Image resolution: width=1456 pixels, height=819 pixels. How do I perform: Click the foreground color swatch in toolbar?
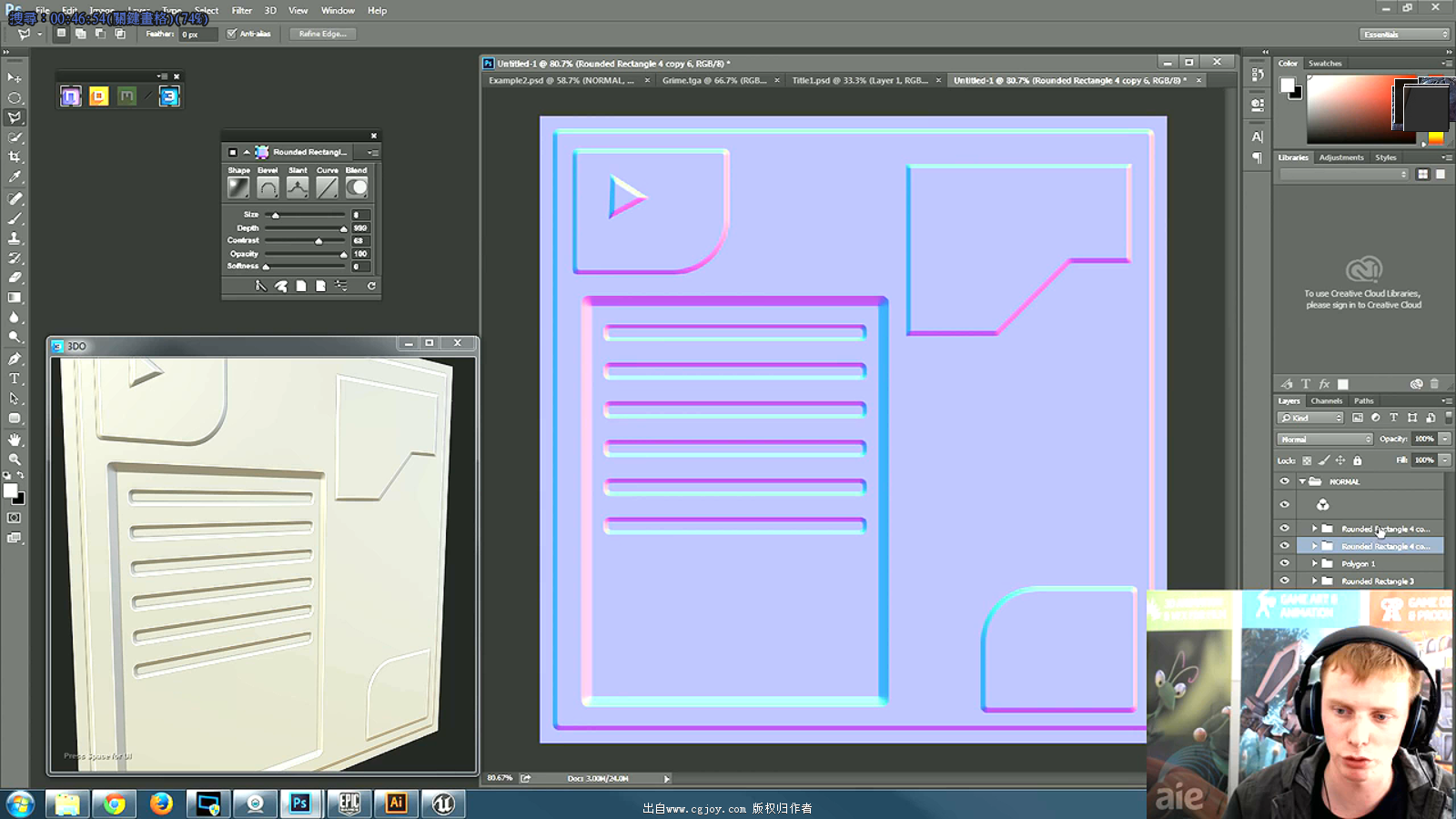point(10,490)
